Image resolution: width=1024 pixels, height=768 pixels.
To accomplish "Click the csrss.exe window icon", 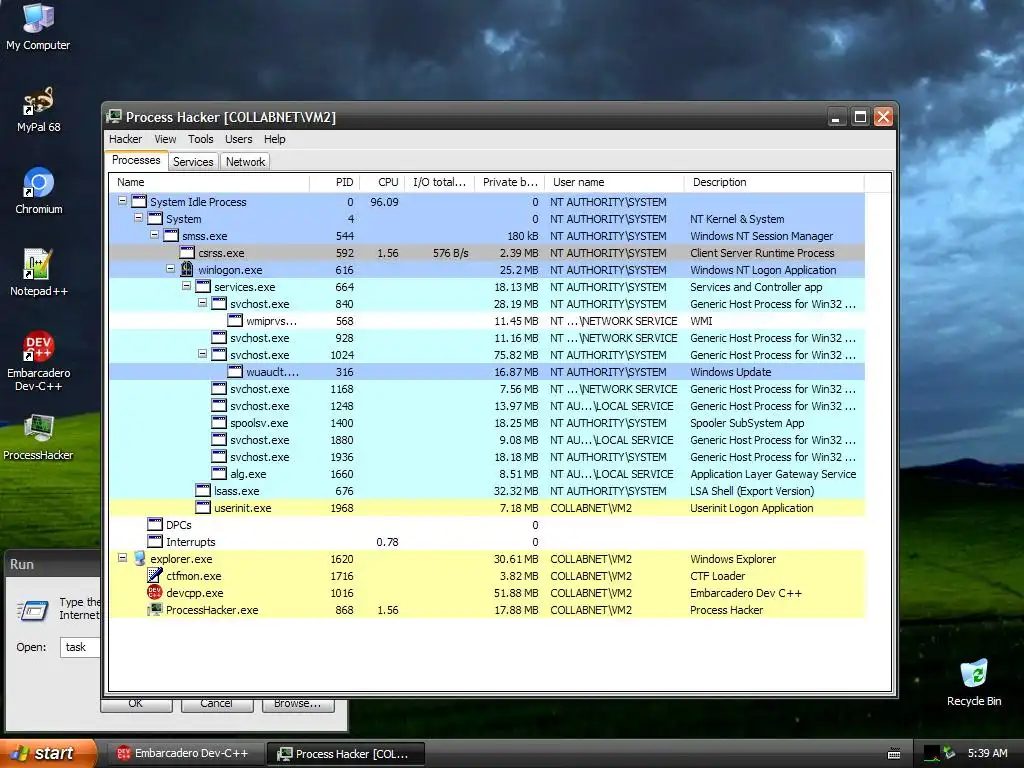I will [x=187, y=253].
